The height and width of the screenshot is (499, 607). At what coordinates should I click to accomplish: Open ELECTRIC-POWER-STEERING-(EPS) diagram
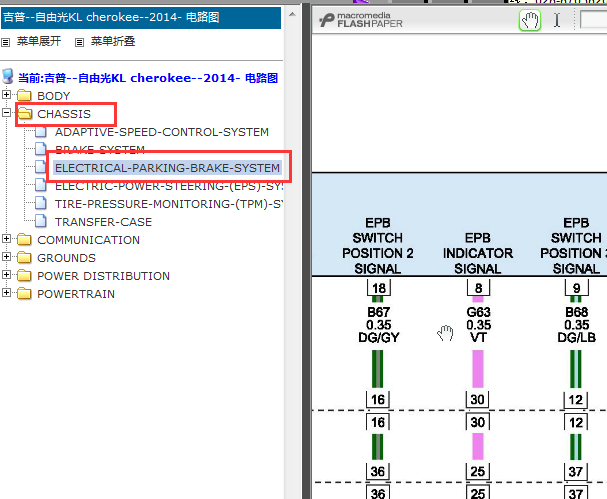[x=169, y=186]
